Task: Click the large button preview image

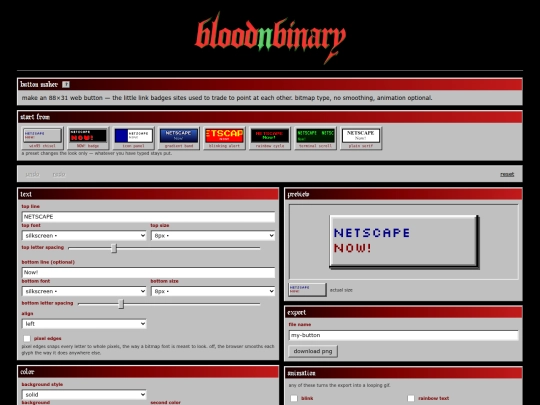Action: (x=404, y=242)
